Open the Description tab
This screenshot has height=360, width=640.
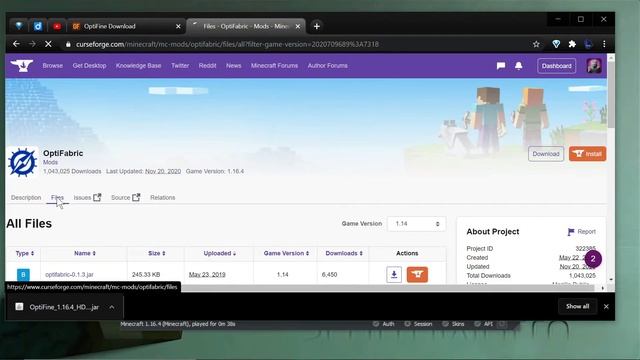26,198
